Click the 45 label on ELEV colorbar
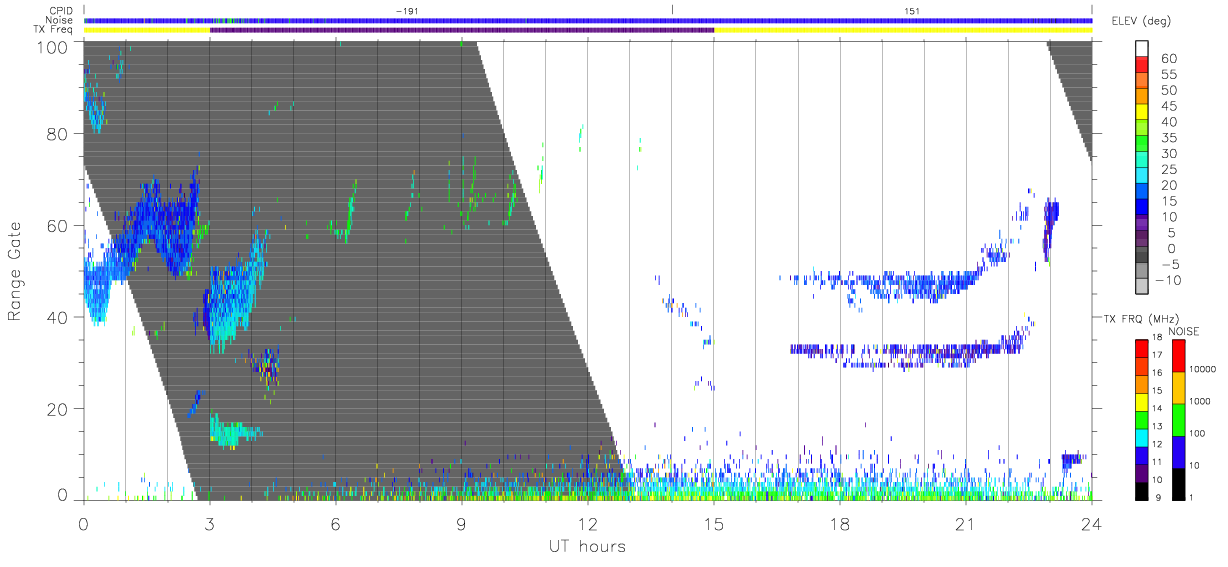The height and width of the screenshot is (567, 1228). (1168, 106)
